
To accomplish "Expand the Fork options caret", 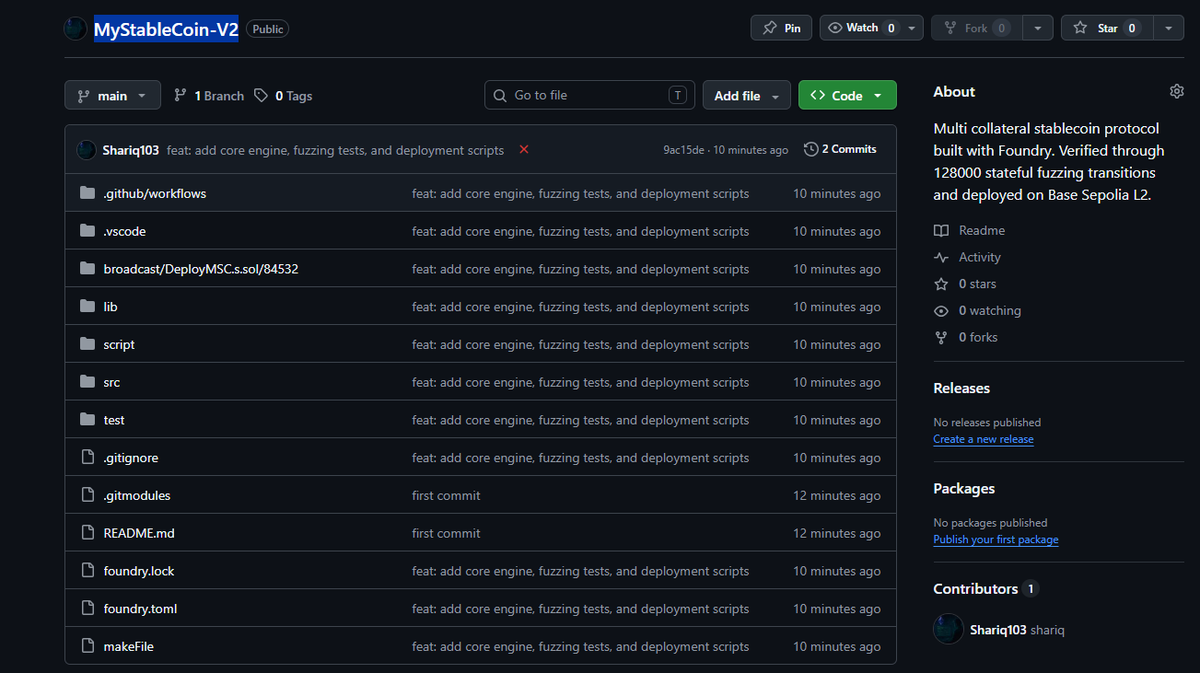I will 1037,28.
